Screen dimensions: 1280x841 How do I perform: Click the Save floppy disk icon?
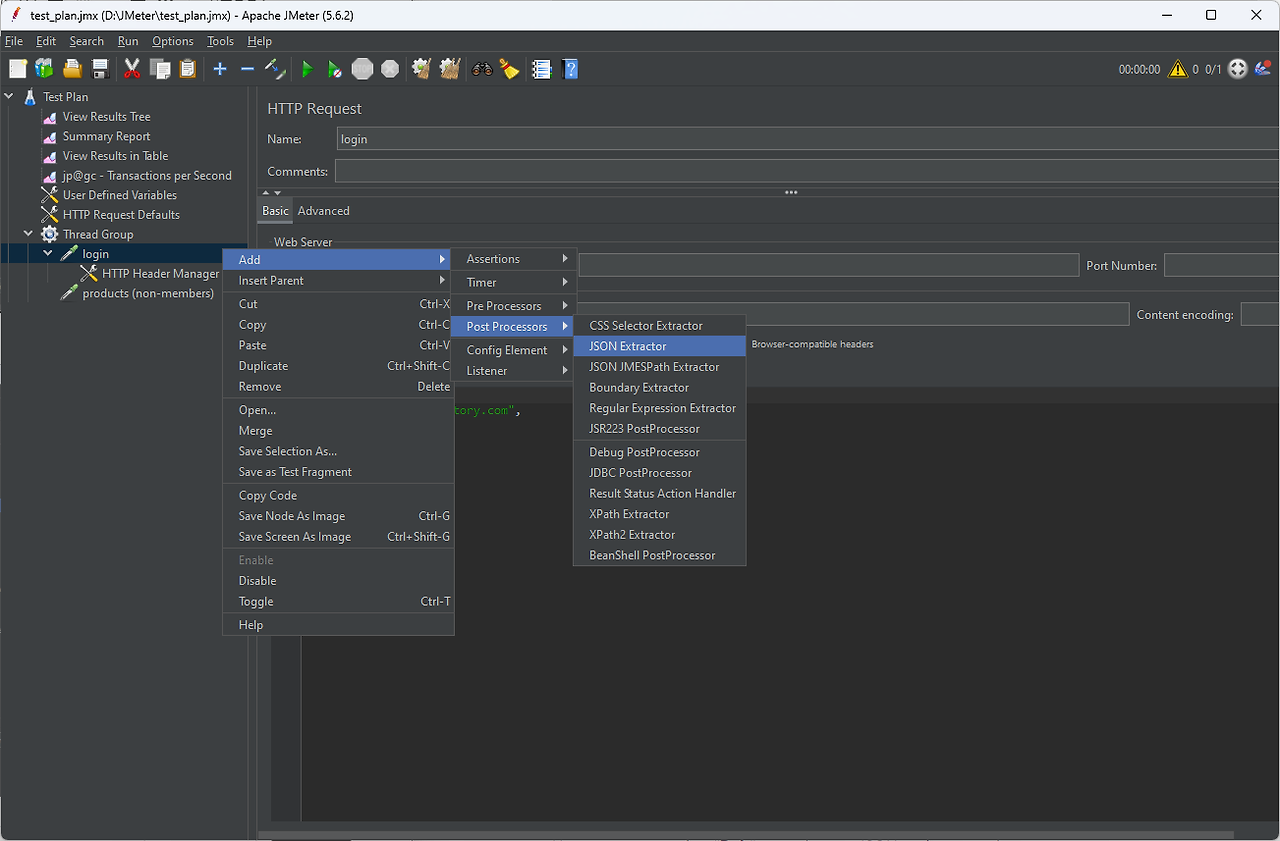pos(100,69)
